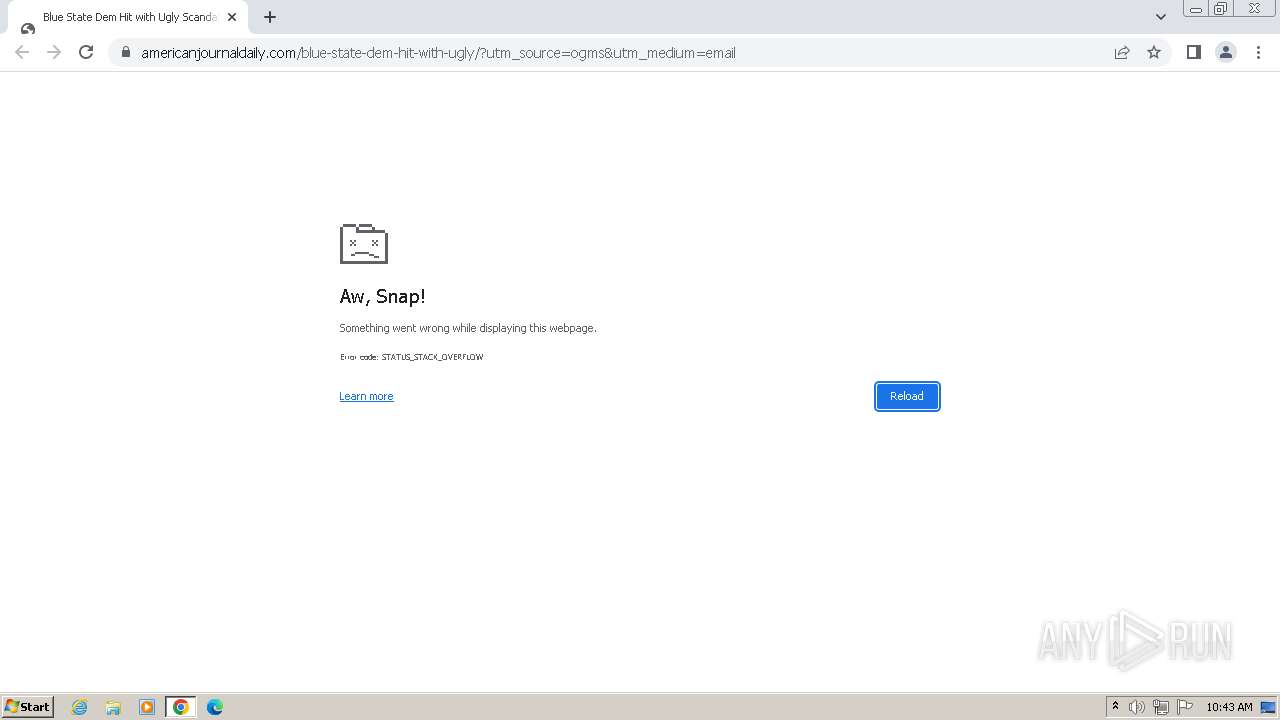Go forward to the next page

click(x=54, y=52)
